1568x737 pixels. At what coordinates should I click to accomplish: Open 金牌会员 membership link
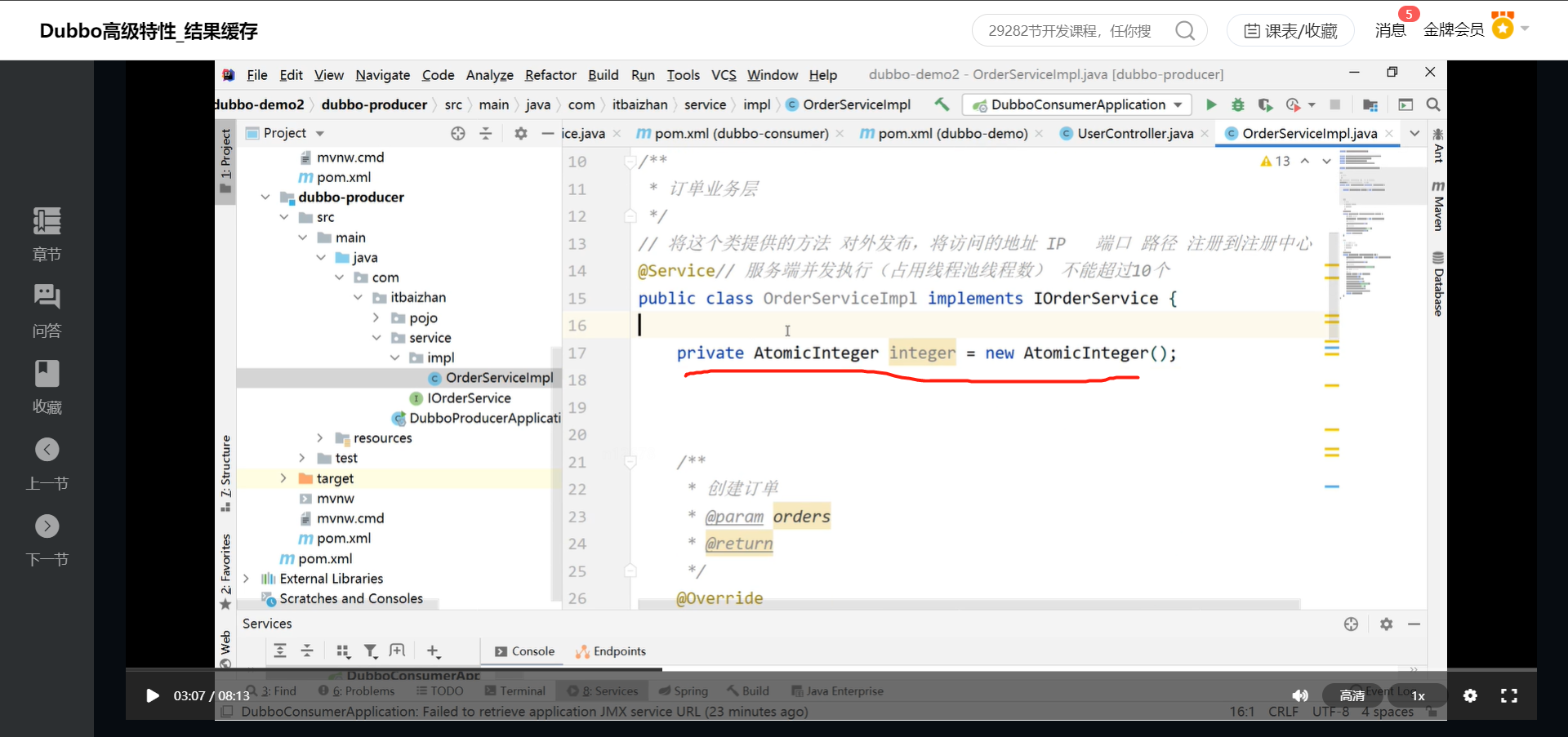coord(1454,30)
